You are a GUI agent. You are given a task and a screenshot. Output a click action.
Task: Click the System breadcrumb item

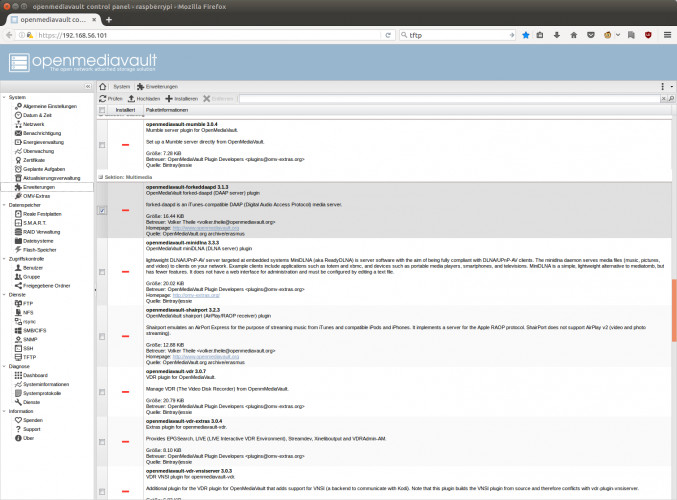(x=121, y=86)
